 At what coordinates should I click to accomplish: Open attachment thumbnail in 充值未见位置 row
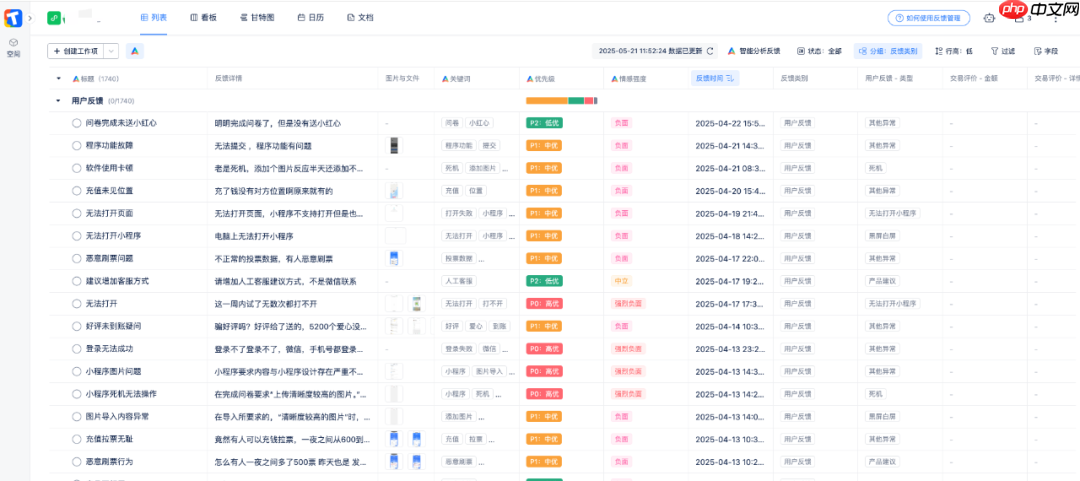click(395, 191)
